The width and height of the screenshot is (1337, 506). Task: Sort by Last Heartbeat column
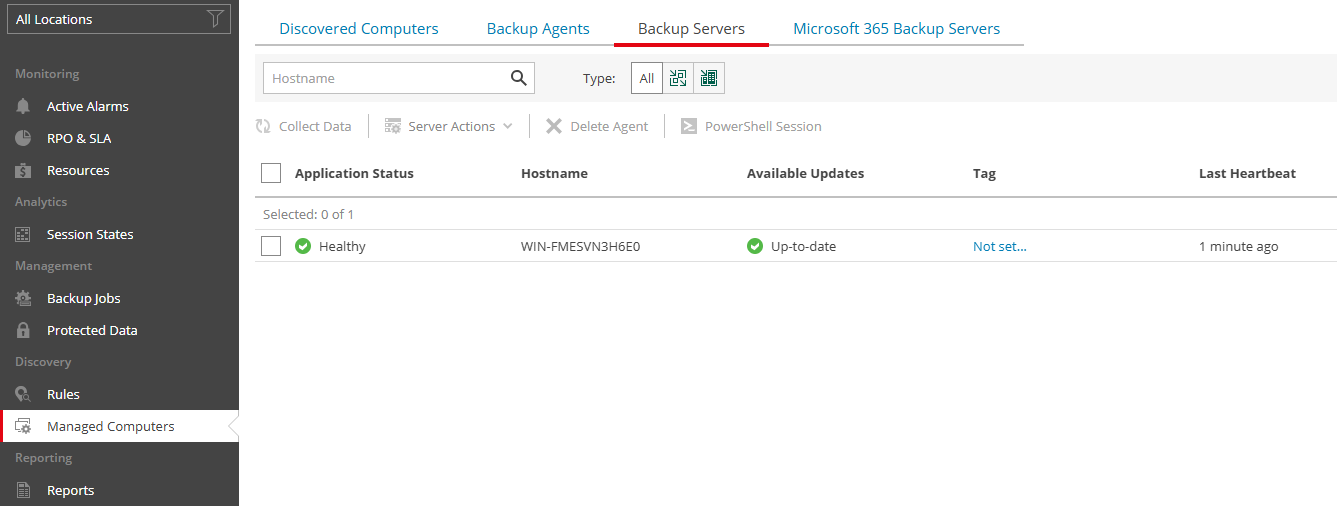click(1247, 173)
